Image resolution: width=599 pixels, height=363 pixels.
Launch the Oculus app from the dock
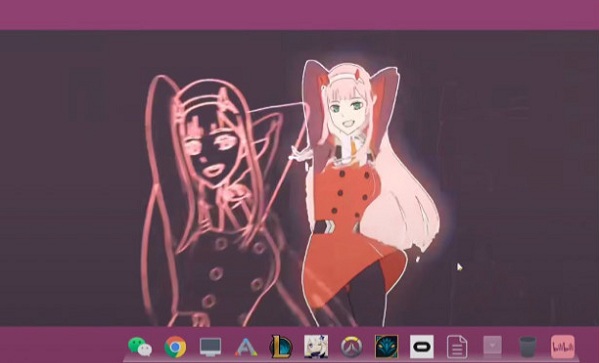point(422,347)
